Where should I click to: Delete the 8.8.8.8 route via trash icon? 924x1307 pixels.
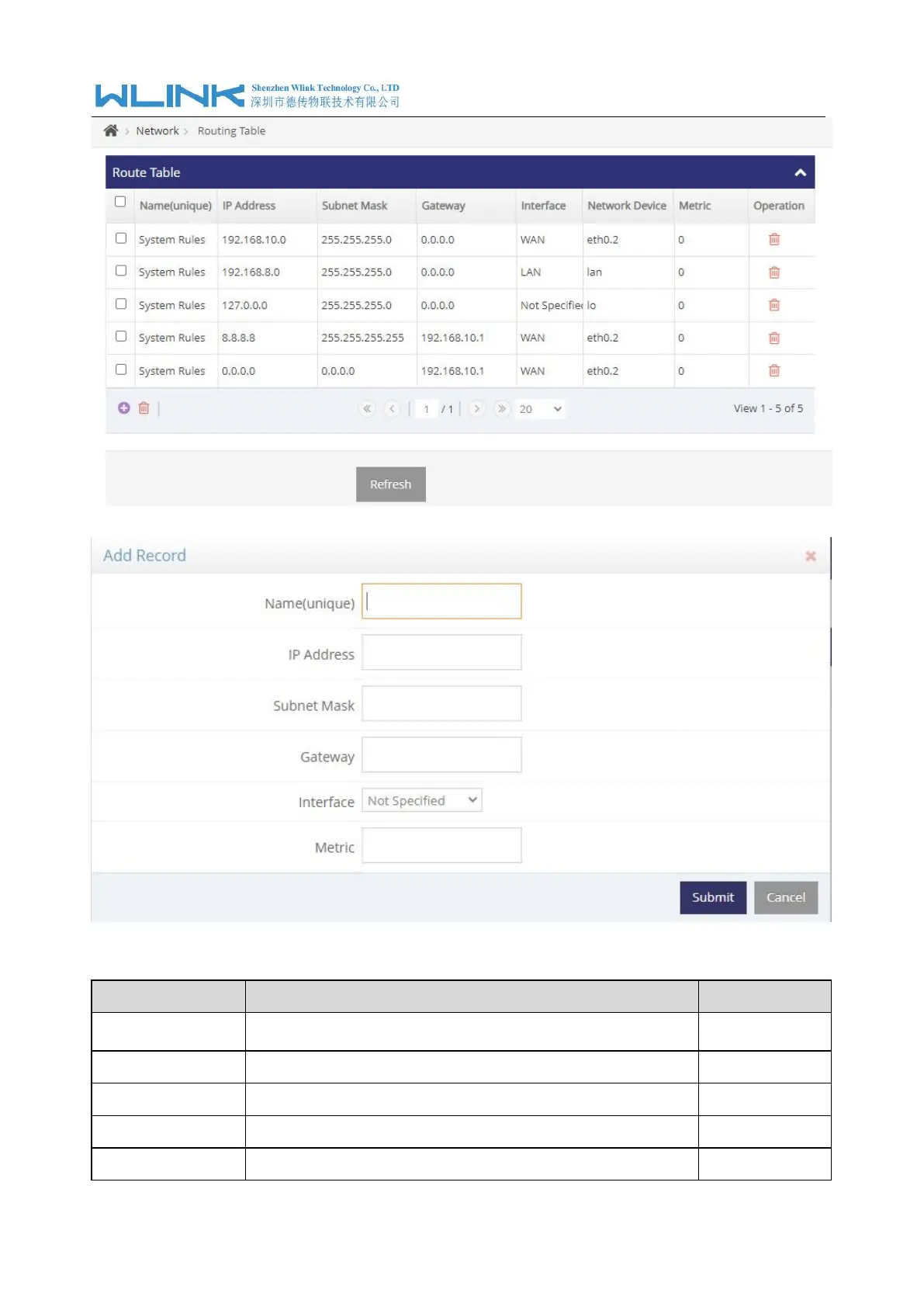coord(773,338)
